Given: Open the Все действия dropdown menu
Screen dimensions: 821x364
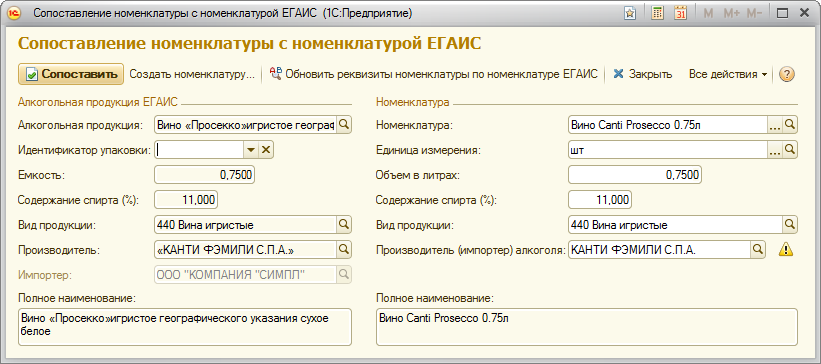Looking at the screenshot, I should coord(728,74).
